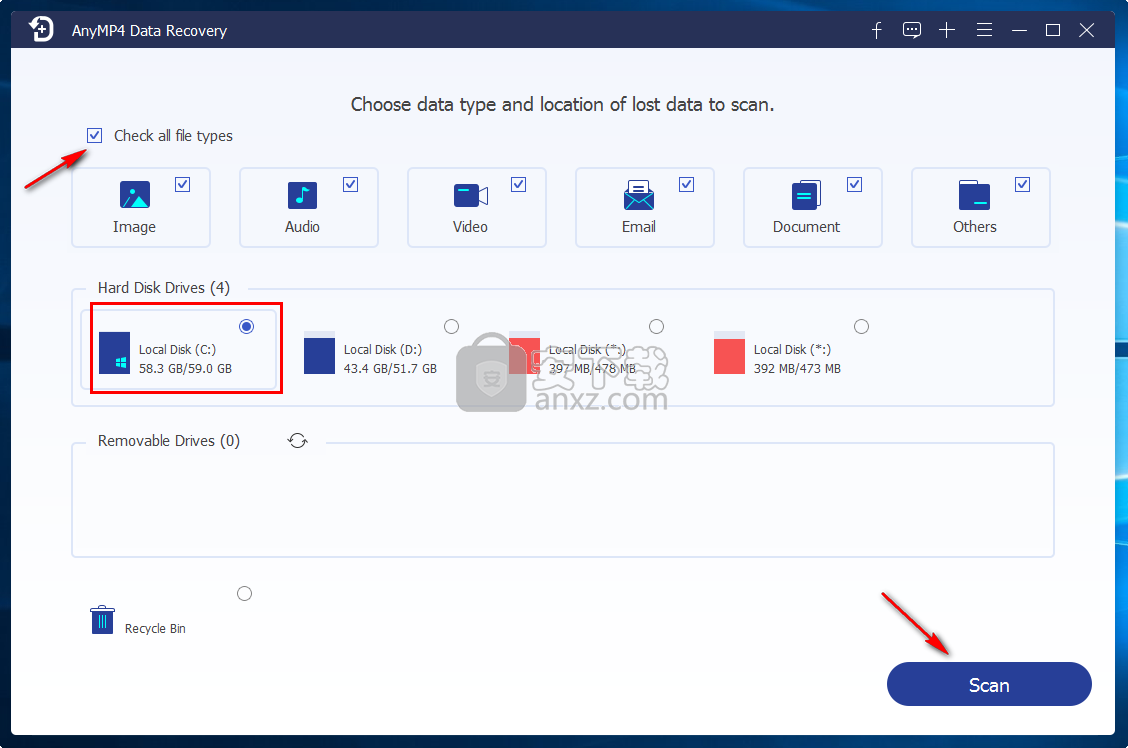Click the Email envelope icon
Screen dimensions: 1128x748
[639, 195]
